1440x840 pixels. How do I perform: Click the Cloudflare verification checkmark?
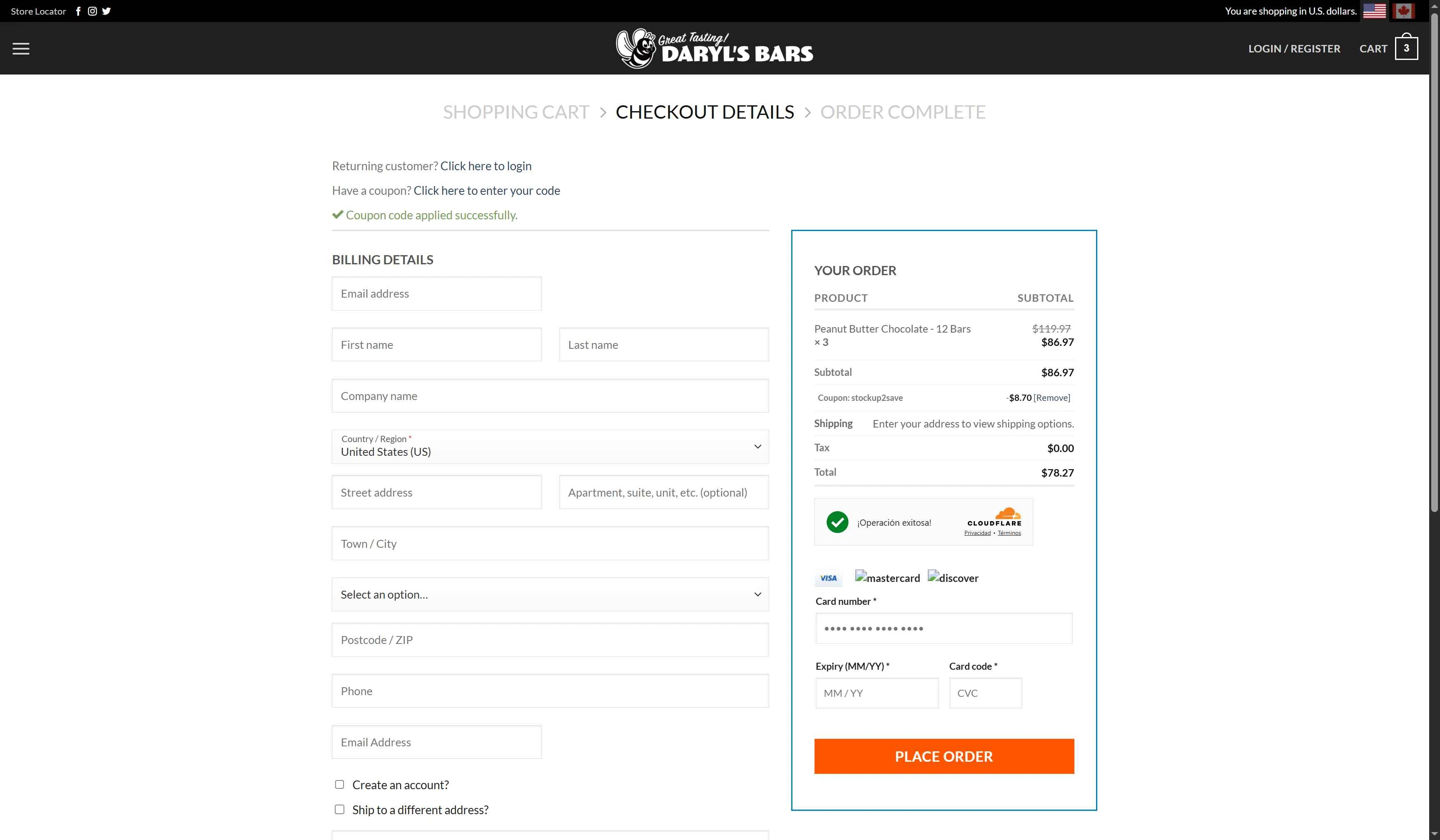click(837, 522)
